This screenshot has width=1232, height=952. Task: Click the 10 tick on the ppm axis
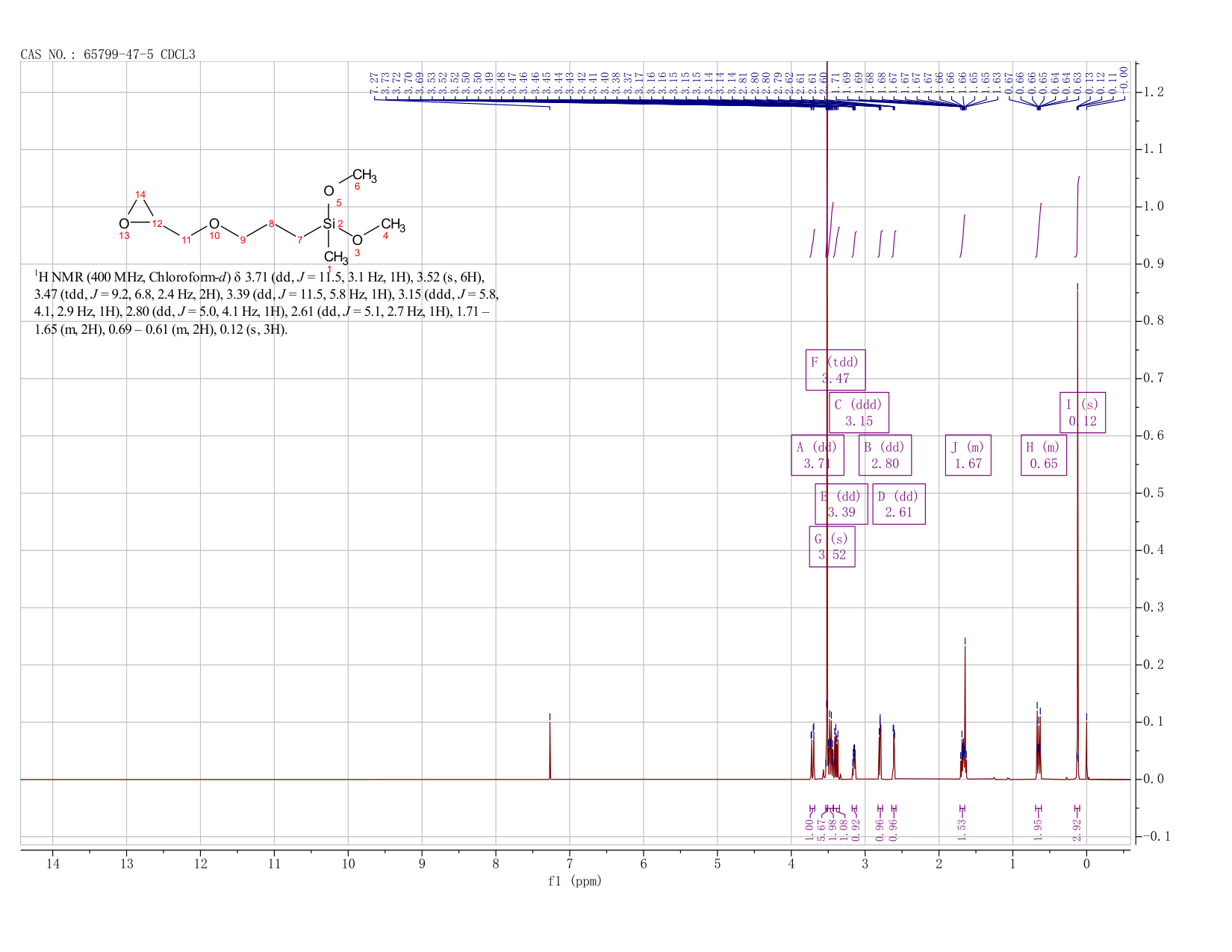pos(348,864)
